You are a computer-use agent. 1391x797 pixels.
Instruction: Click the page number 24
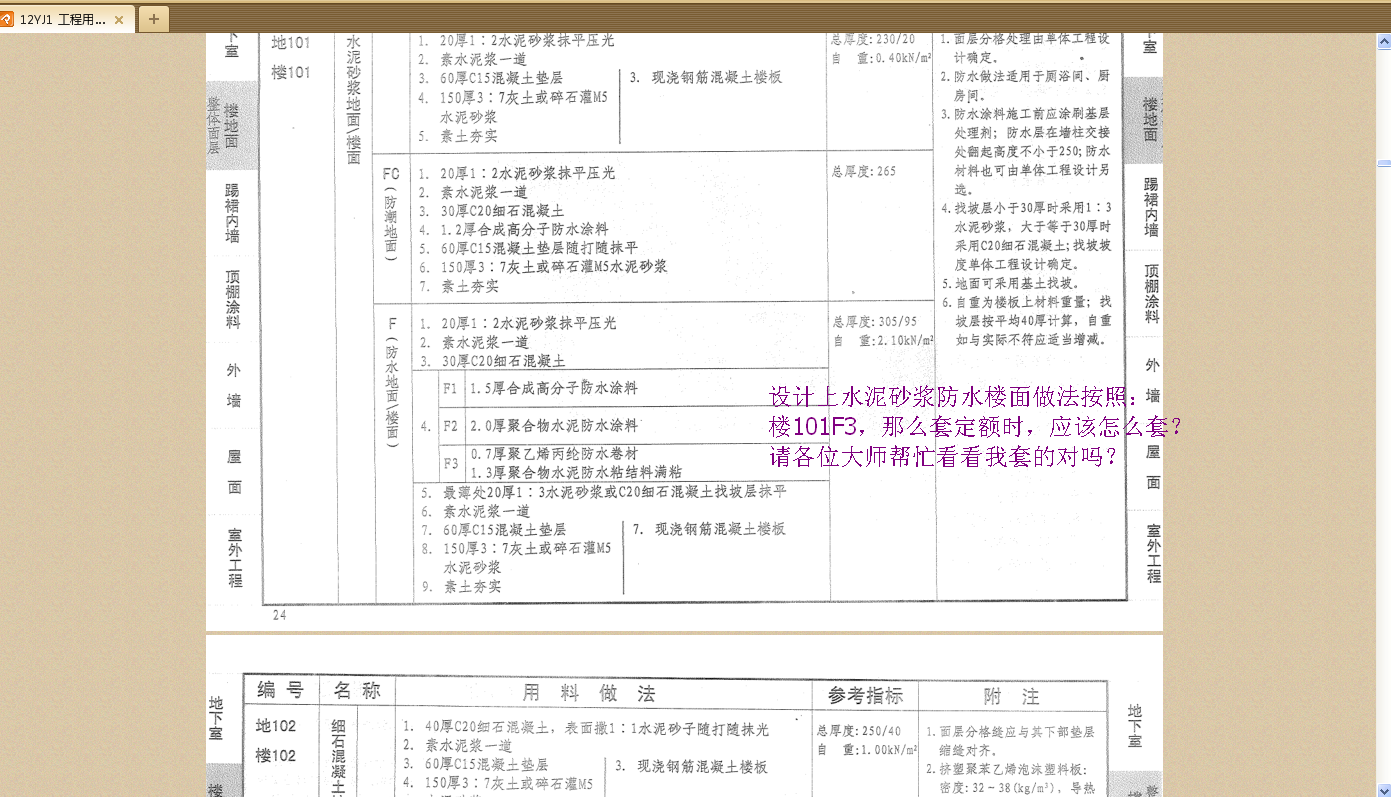279,615
